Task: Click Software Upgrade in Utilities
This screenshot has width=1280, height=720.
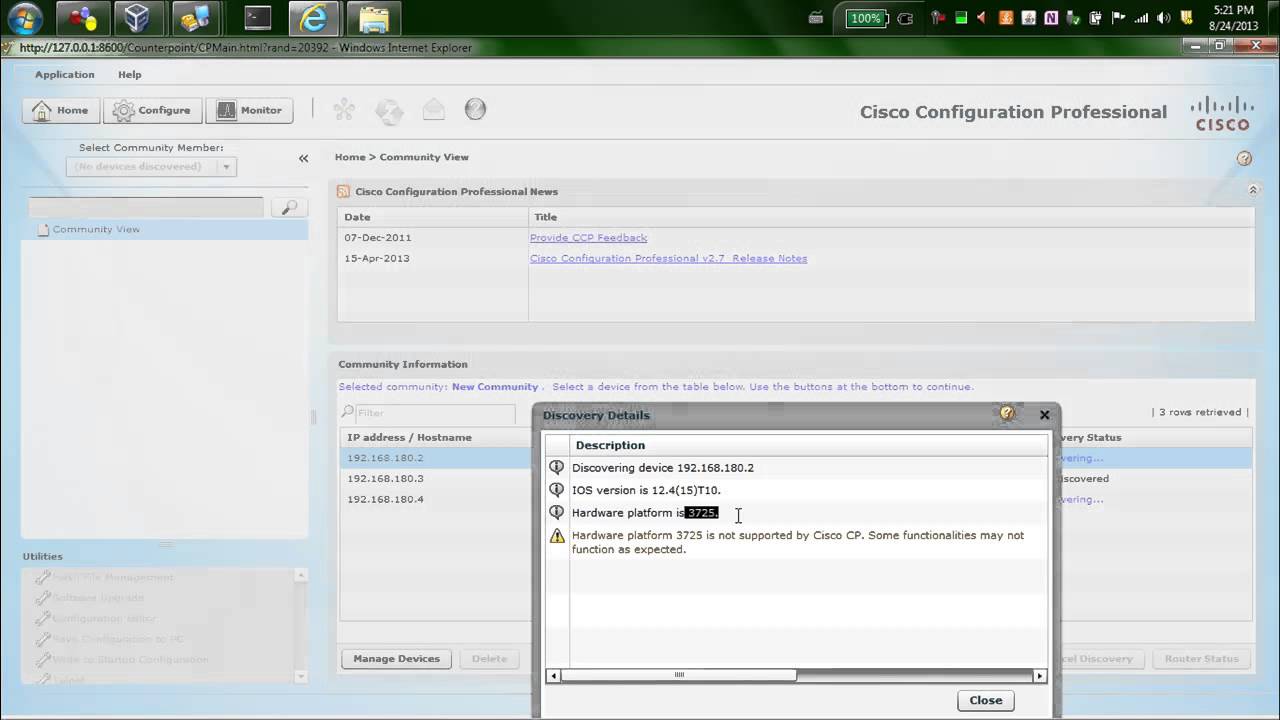Action: [98, 598]
